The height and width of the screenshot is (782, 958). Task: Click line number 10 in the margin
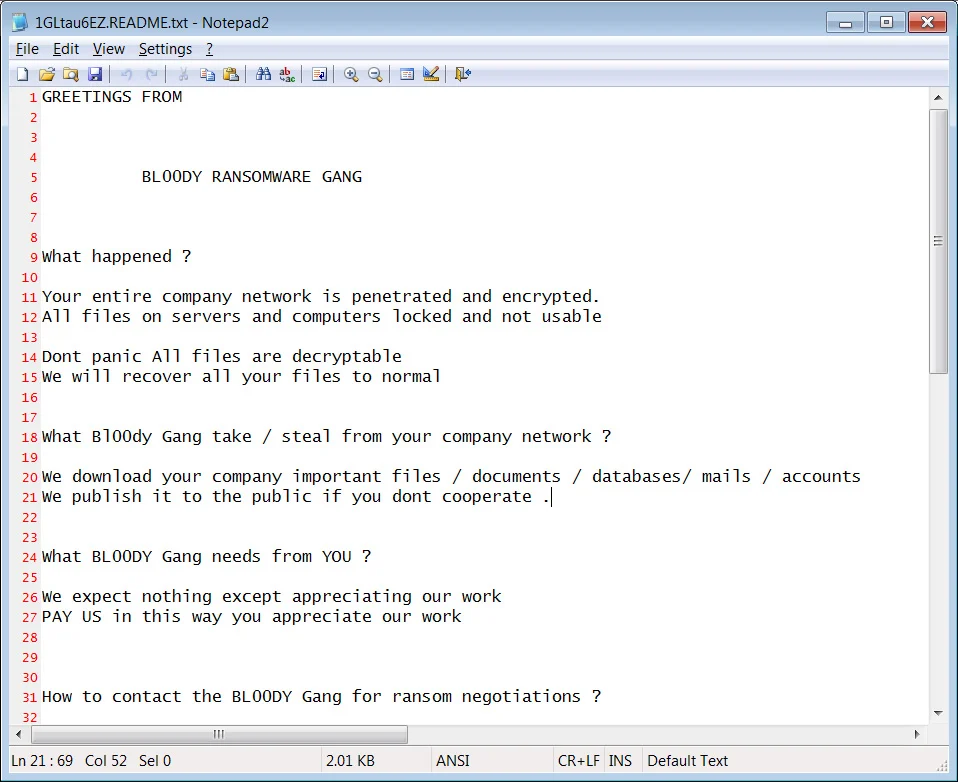[x=29, y=277]
